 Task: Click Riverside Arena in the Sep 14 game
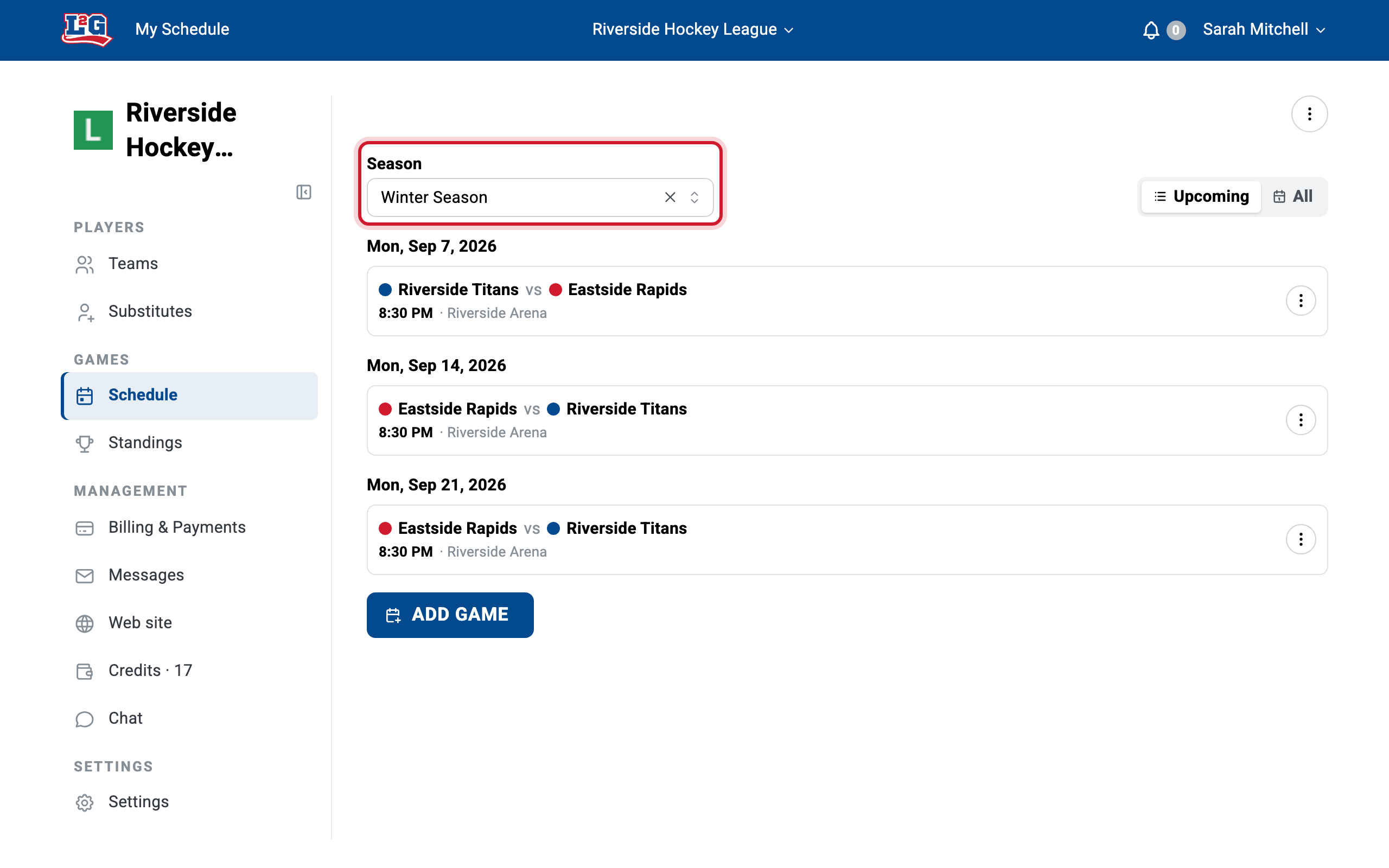[x=496, y=433]
